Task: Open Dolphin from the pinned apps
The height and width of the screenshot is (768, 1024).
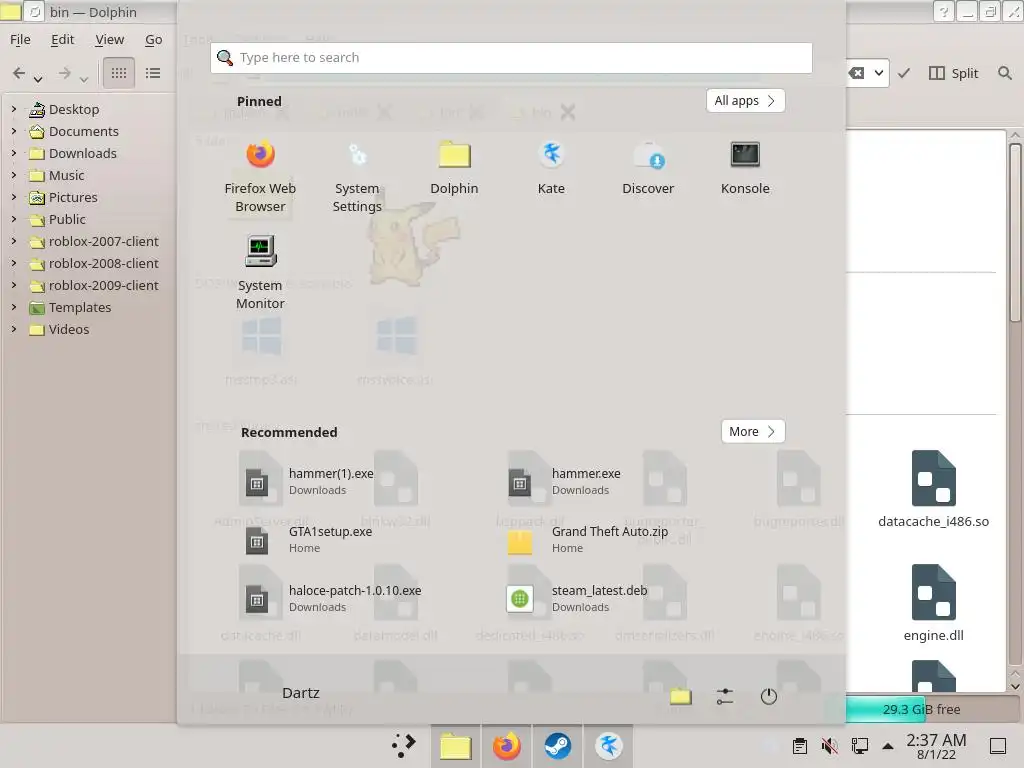Action: click(x=454, y=167)
